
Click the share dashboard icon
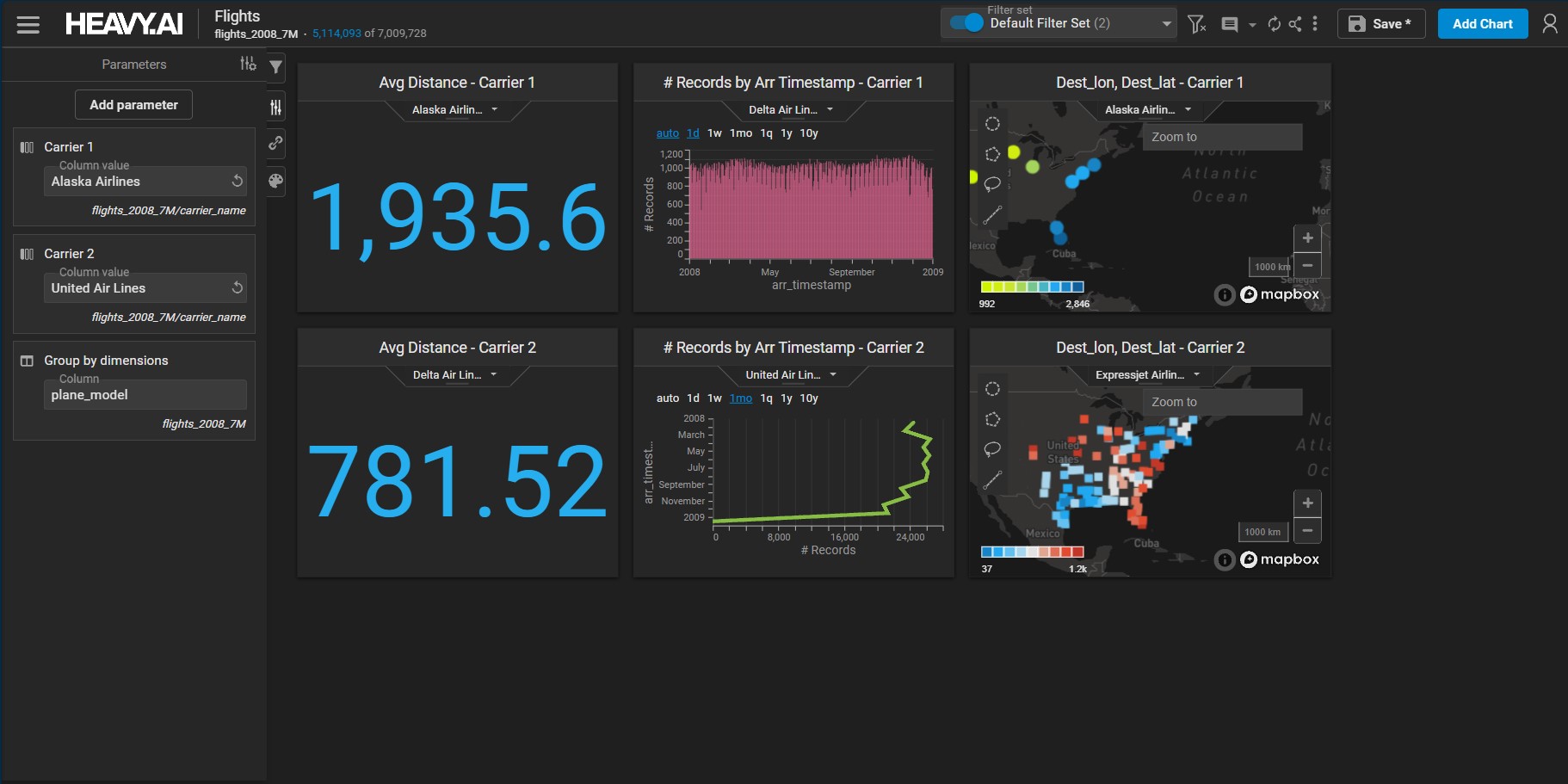pos(1294,24)
